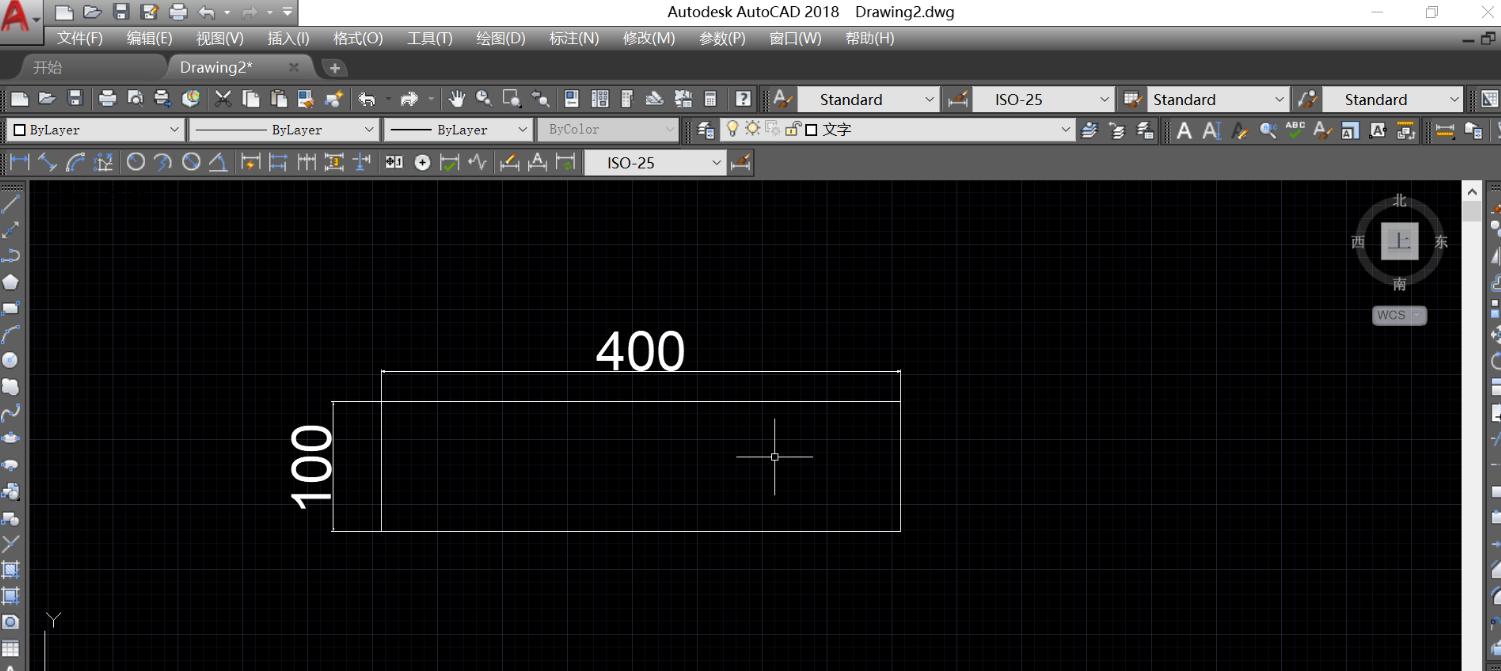This screenshot has height=671, width=1501.
Task: Open the 视图(V) menu
Action: click(220, 38)
